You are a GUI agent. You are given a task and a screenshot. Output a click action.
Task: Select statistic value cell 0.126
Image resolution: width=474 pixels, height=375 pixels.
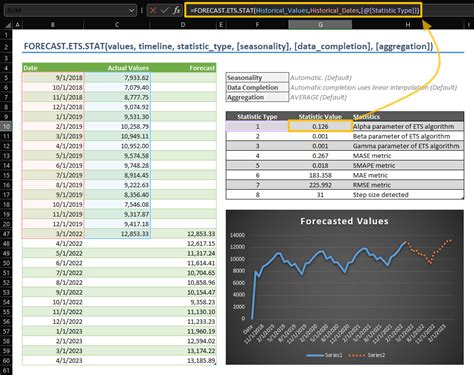(x=320, y=126)
